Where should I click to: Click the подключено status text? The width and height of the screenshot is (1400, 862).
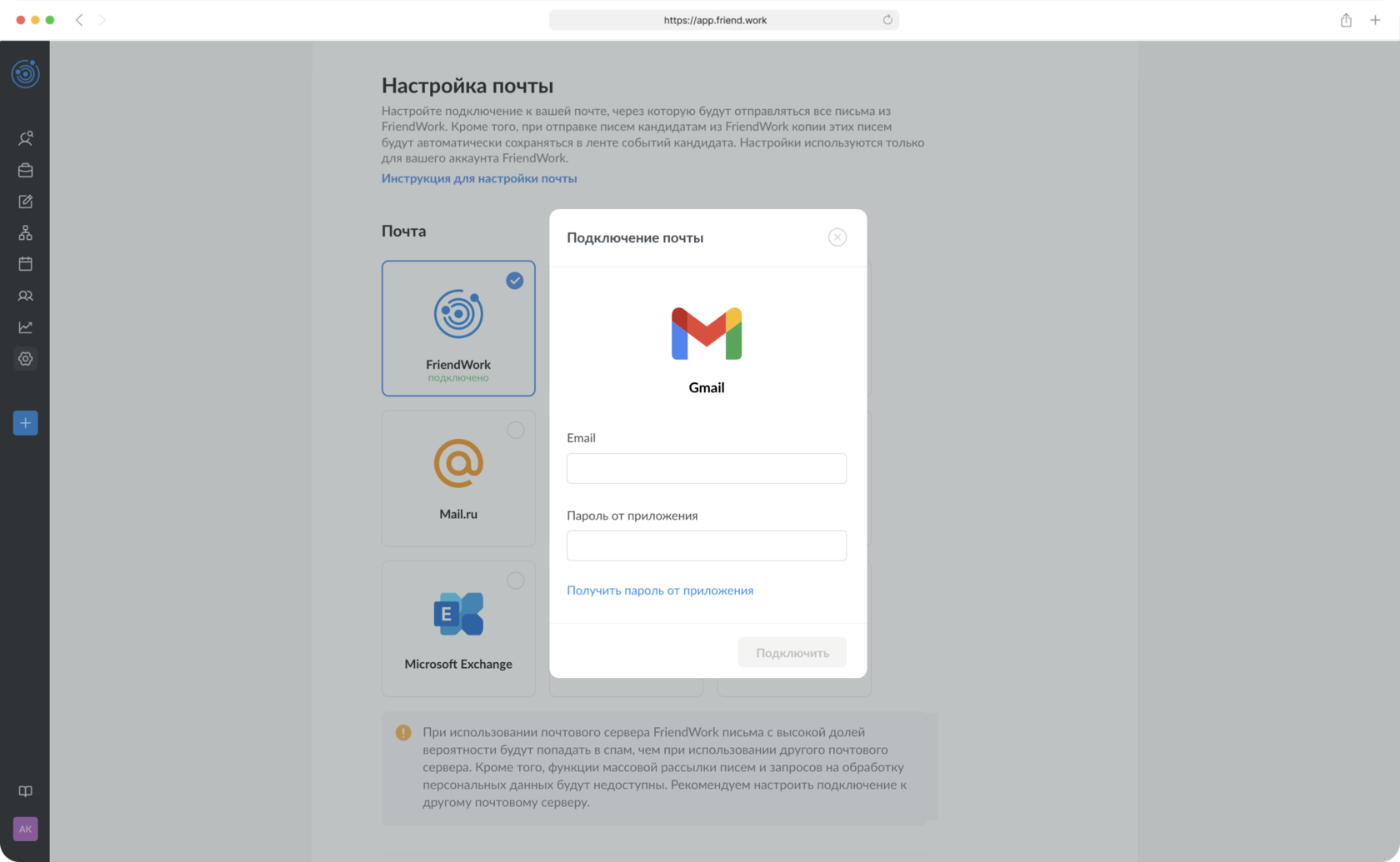[458, 378]
